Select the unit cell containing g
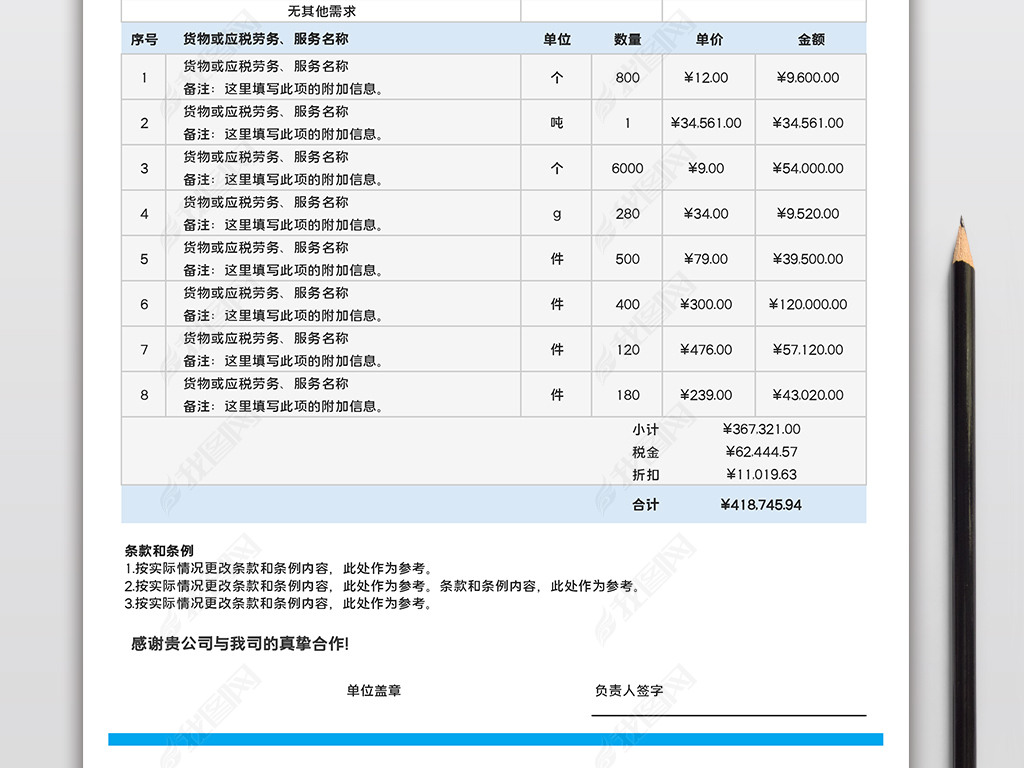Screen dimensions: 1024x768 pos(557,214)
